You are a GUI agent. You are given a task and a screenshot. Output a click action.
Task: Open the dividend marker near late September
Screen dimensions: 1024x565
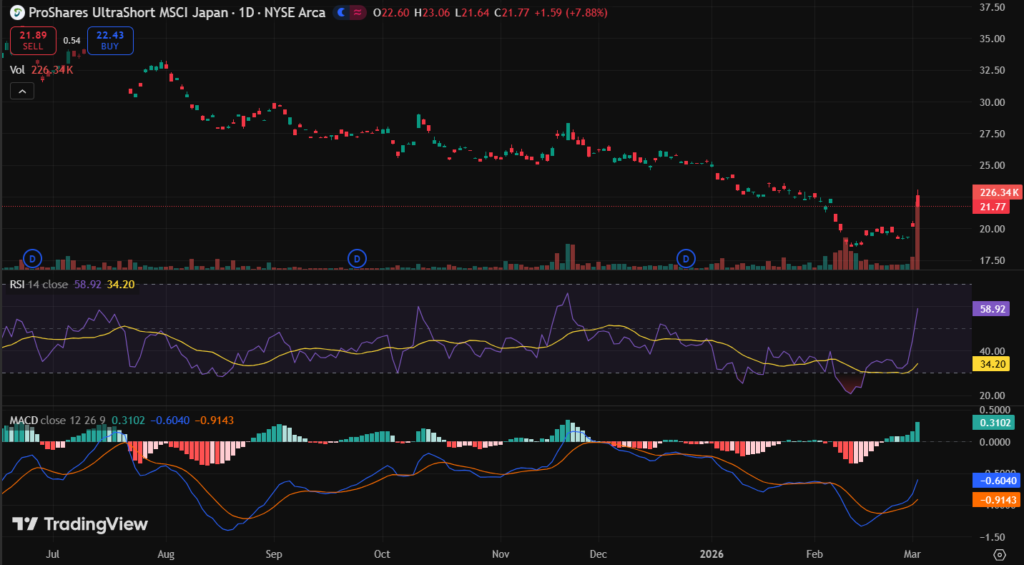coord(357,258)
